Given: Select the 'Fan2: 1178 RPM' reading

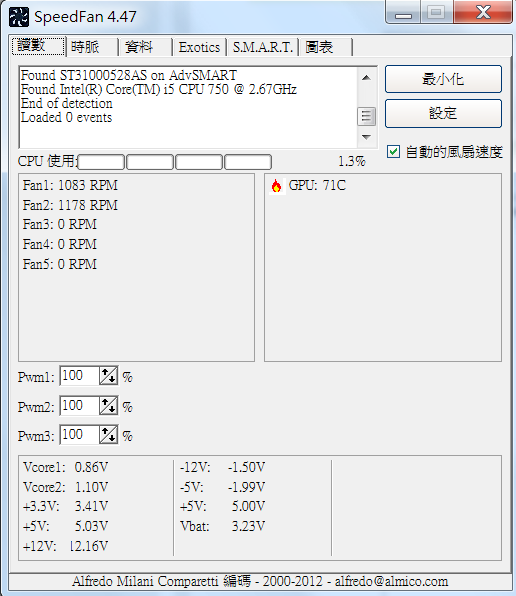Looking at the screenshot, I should click(70, 205).
